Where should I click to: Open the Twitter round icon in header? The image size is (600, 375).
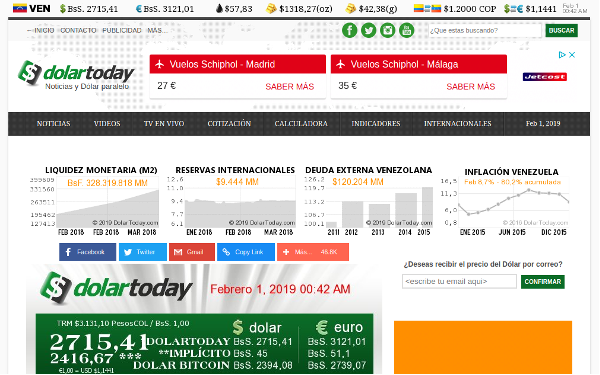click(368, 30)
